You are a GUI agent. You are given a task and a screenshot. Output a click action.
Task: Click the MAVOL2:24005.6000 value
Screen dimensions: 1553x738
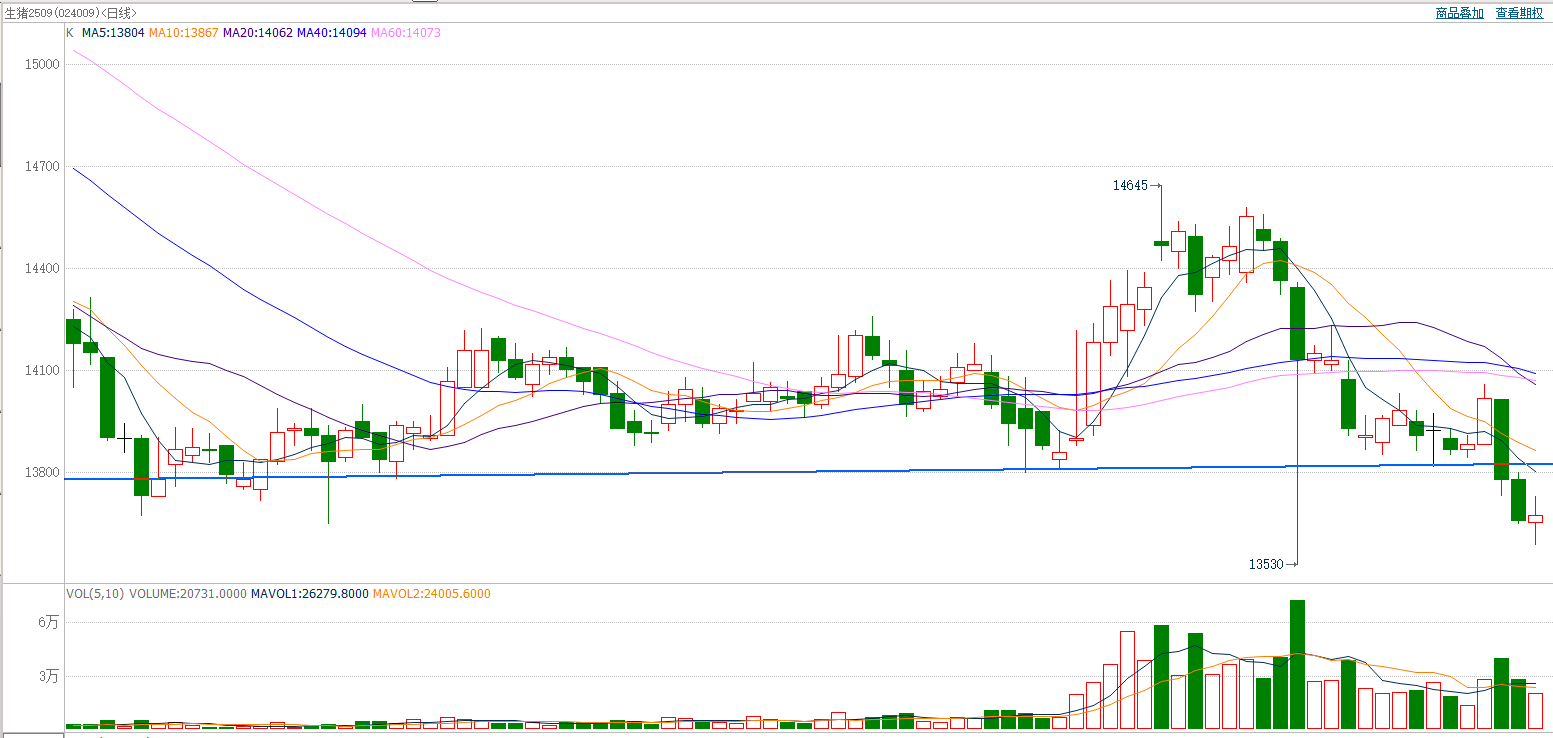pos(431,594)
